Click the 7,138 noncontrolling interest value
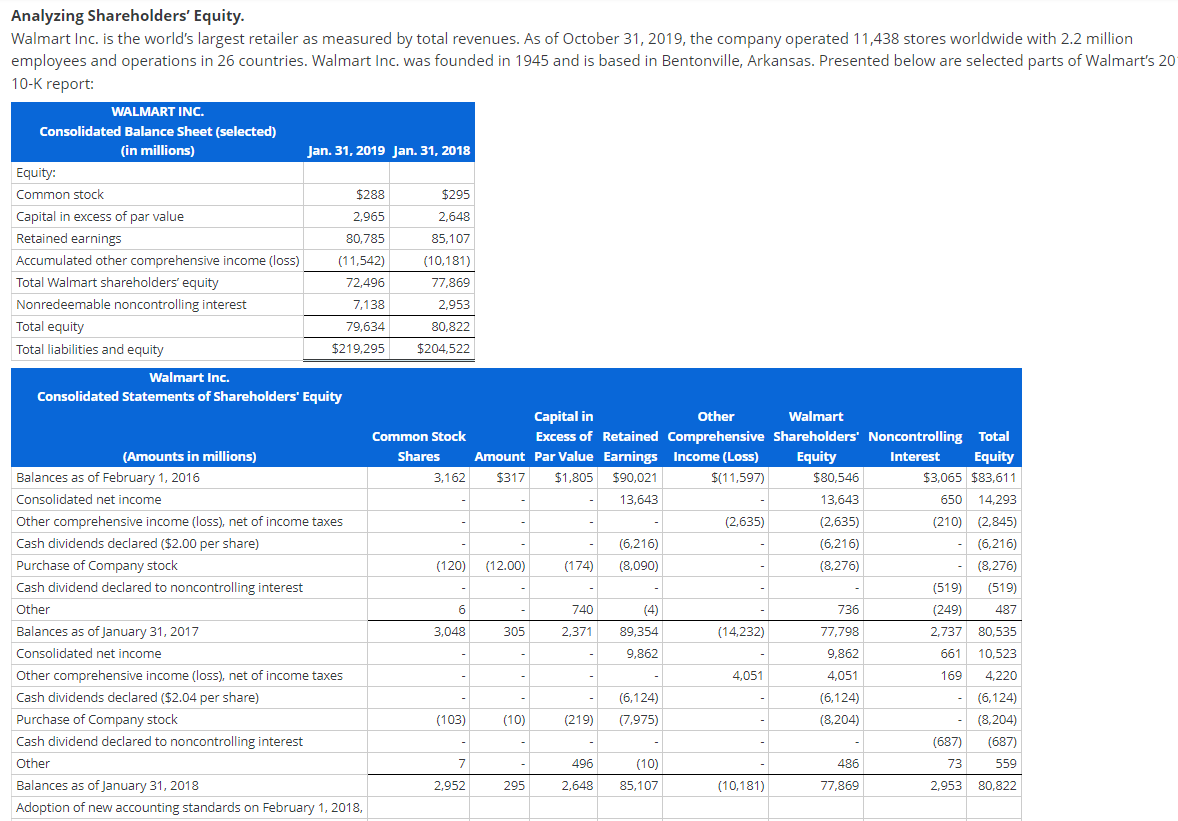The width and height of the screenshot is (1178, 821). coord(369,304)
